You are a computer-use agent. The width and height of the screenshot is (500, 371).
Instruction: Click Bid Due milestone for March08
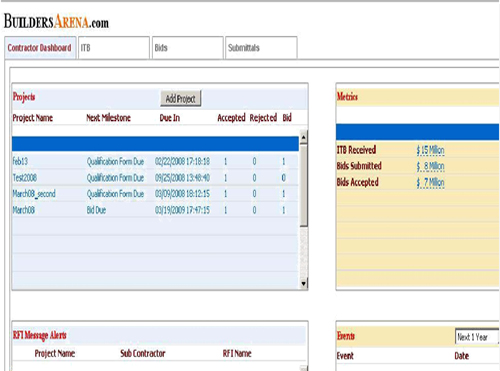(96, 210)
